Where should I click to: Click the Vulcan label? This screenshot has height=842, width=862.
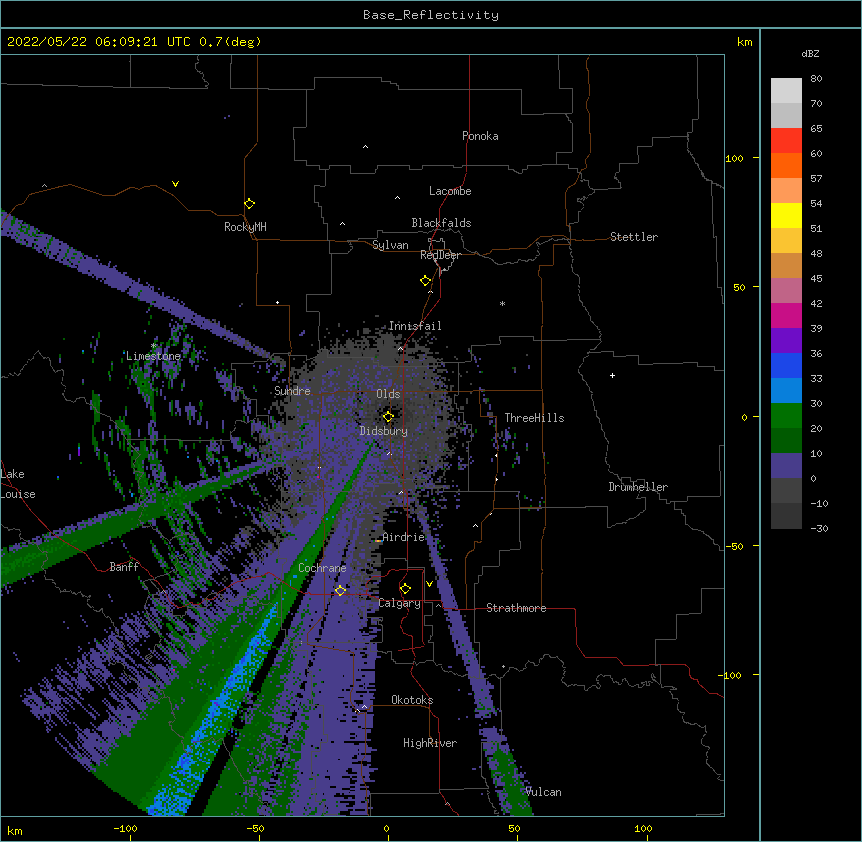544,792
